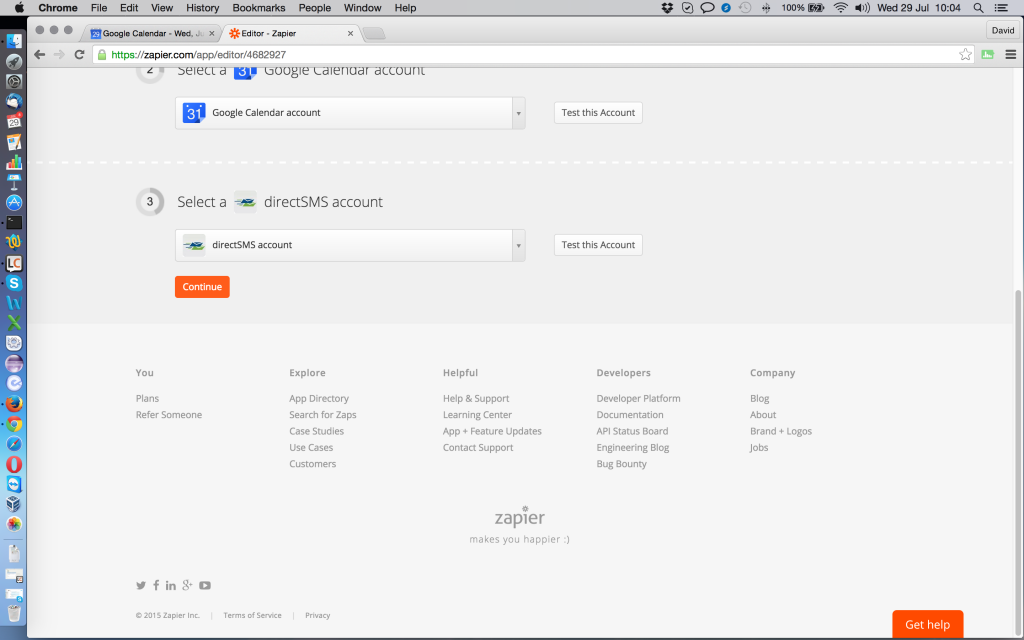Bookmark page with the star icon
Screen dimensions: 1024x640
[965, 55]
